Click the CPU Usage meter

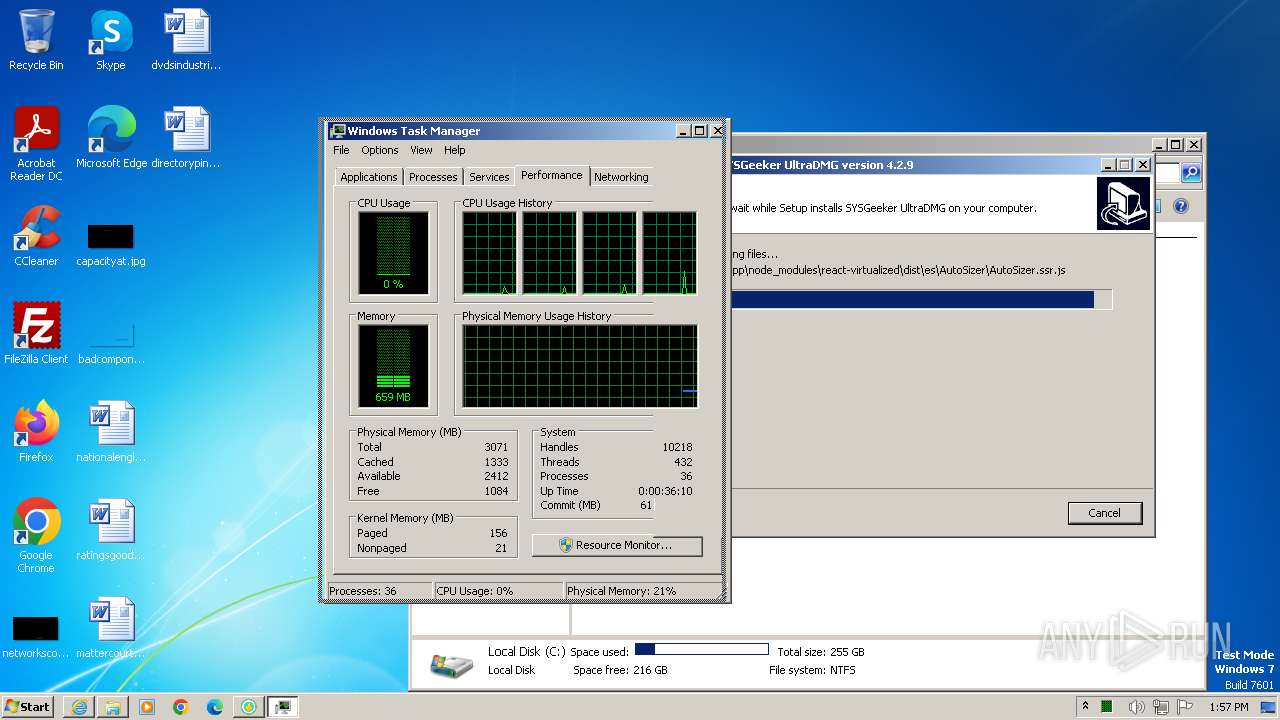tap(393, 253)
